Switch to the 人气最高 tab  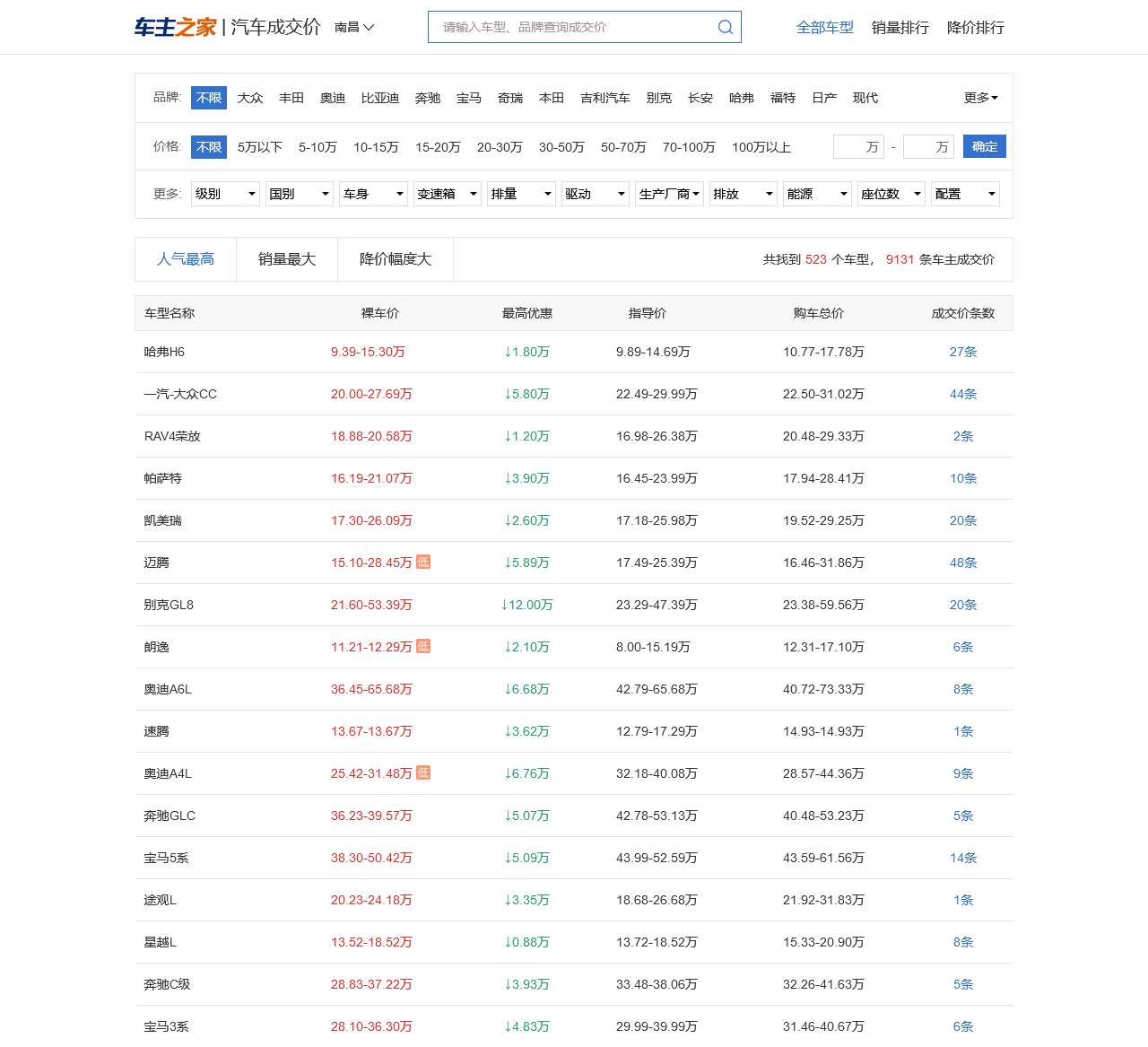pyautogui.click(x=186, y=259)
